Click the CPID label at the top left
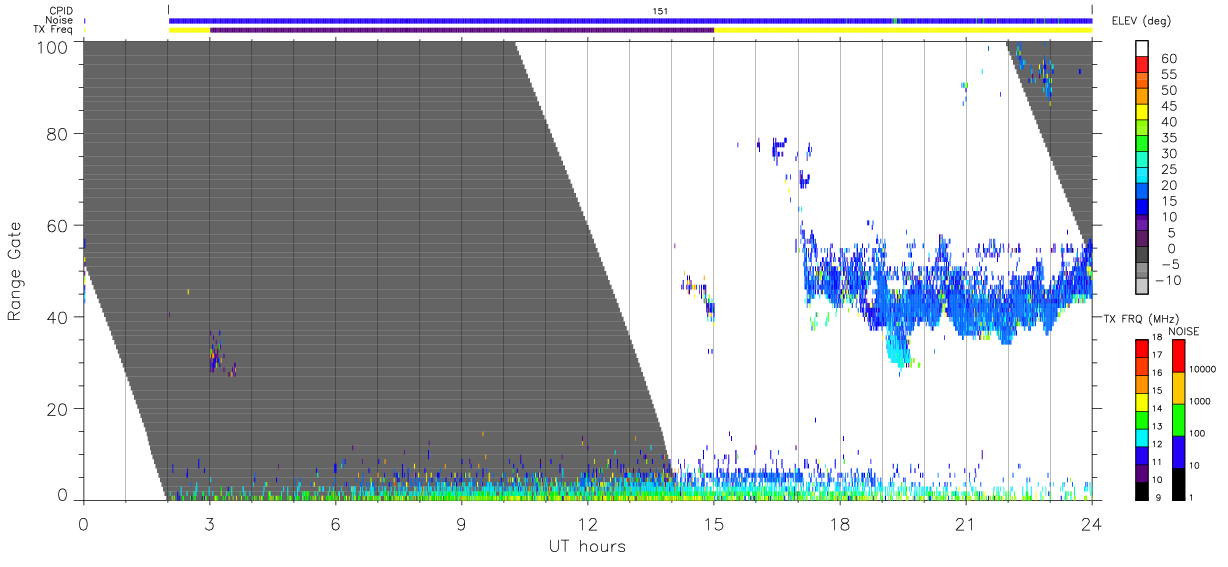 61,11
